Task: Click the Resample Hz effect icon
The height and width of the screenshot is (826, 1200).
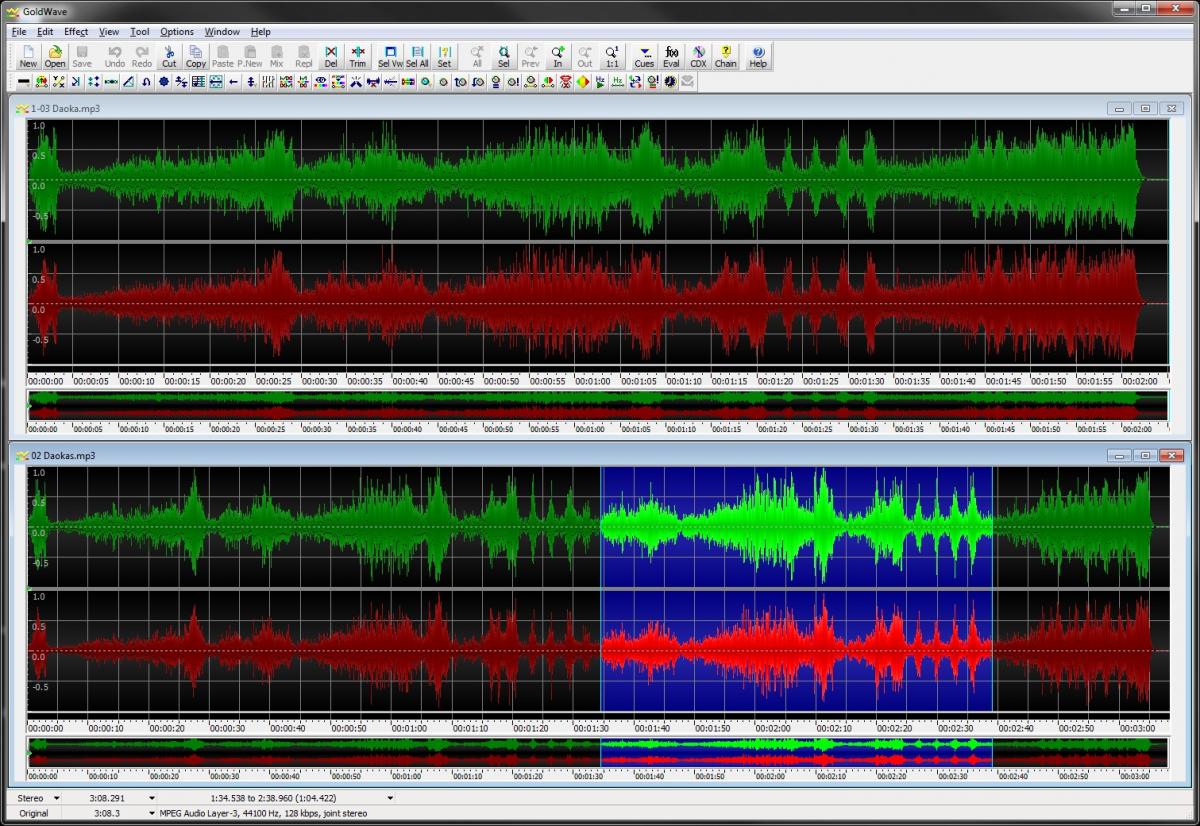Action: tap(617, 81)
